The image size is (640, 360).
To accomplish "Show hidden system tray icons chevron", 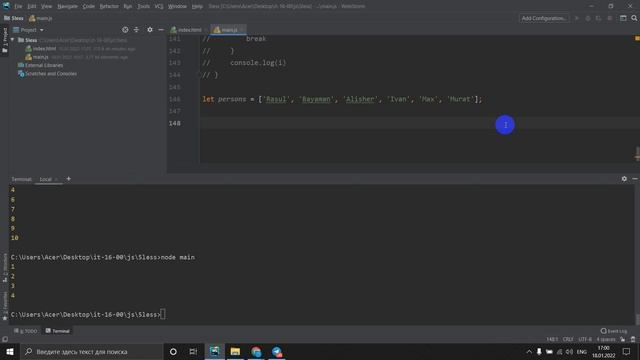I will click(529, 351).
